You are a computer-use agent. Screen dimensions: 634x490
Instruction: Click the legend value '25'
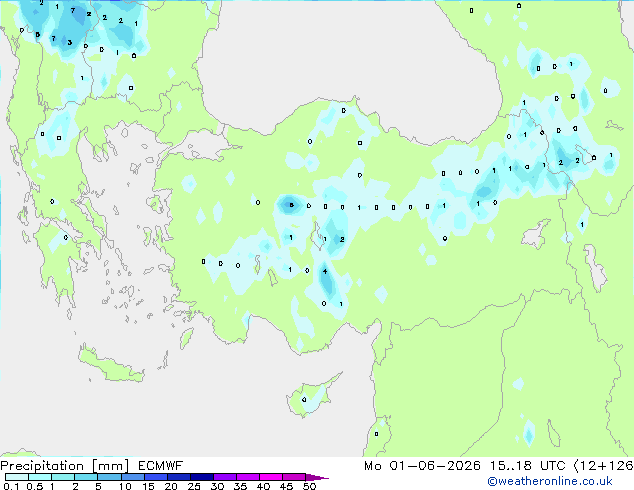click(194, 486)
